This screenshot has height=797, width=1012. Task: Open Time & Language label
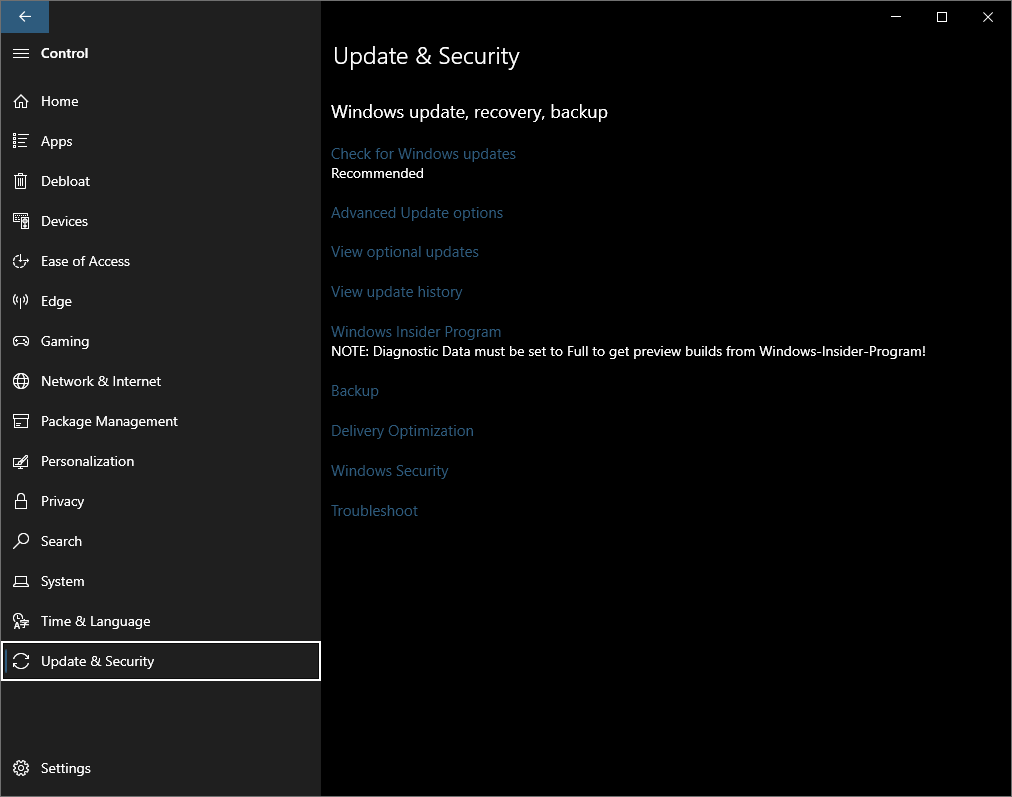(96, 621)
